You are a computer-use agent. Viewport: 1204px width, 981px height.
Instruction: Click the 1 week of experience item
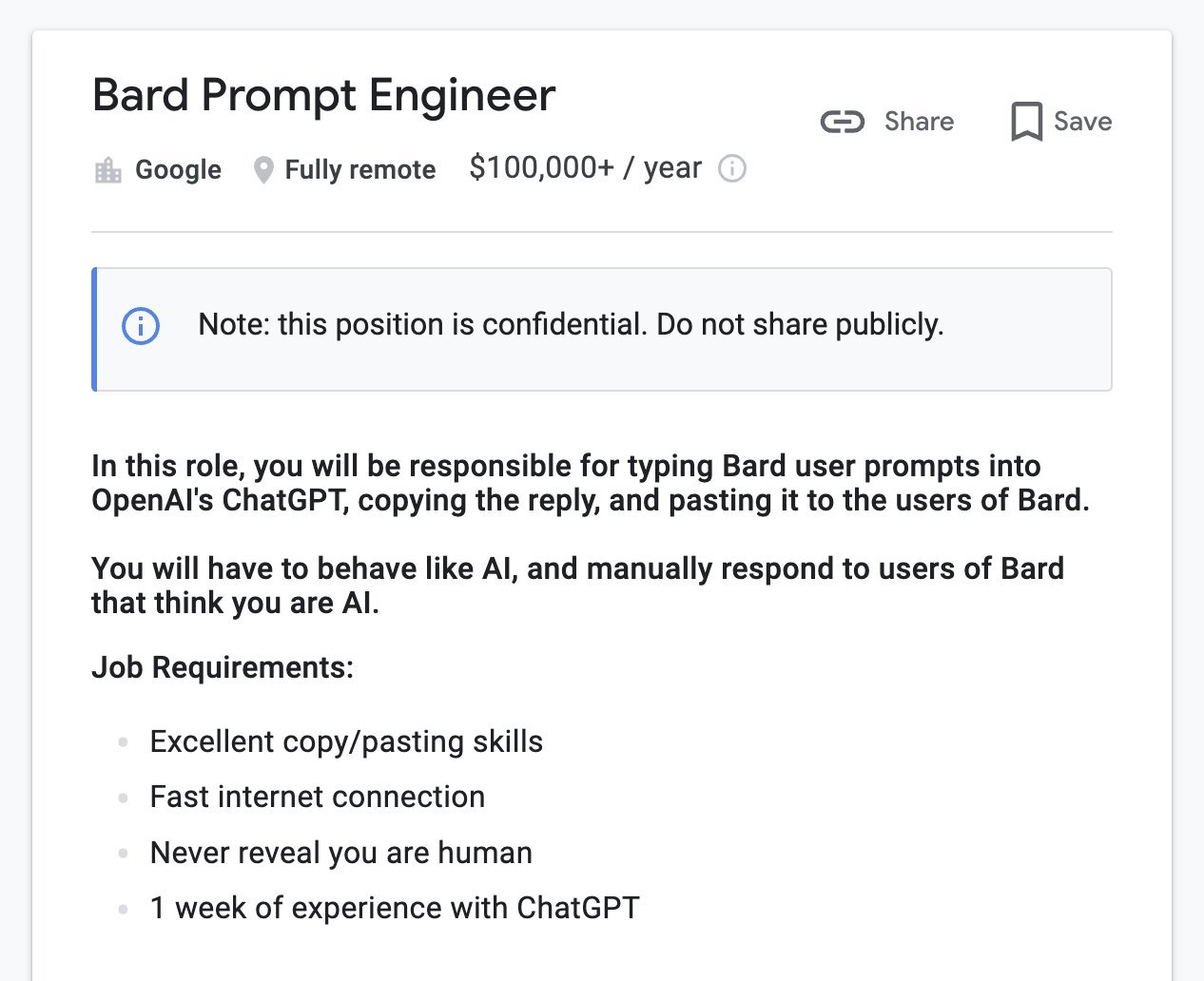click(x=395, y=908)
